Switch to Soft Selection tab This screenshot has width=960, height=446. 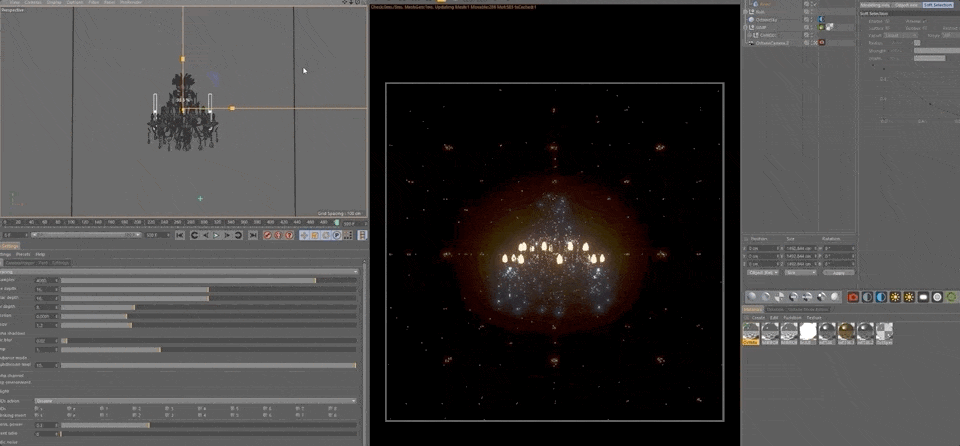938,5
